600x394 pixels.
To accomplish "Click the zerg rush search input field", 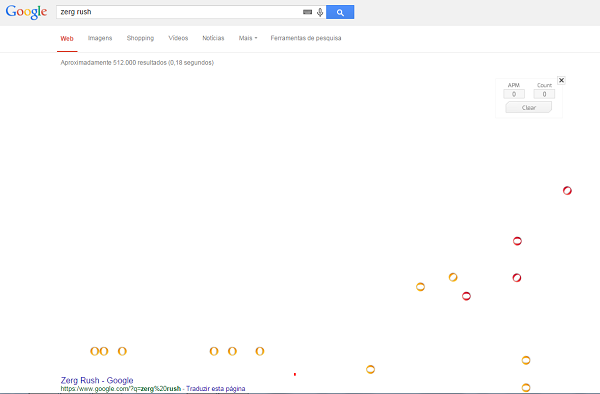I will point(179,12).
